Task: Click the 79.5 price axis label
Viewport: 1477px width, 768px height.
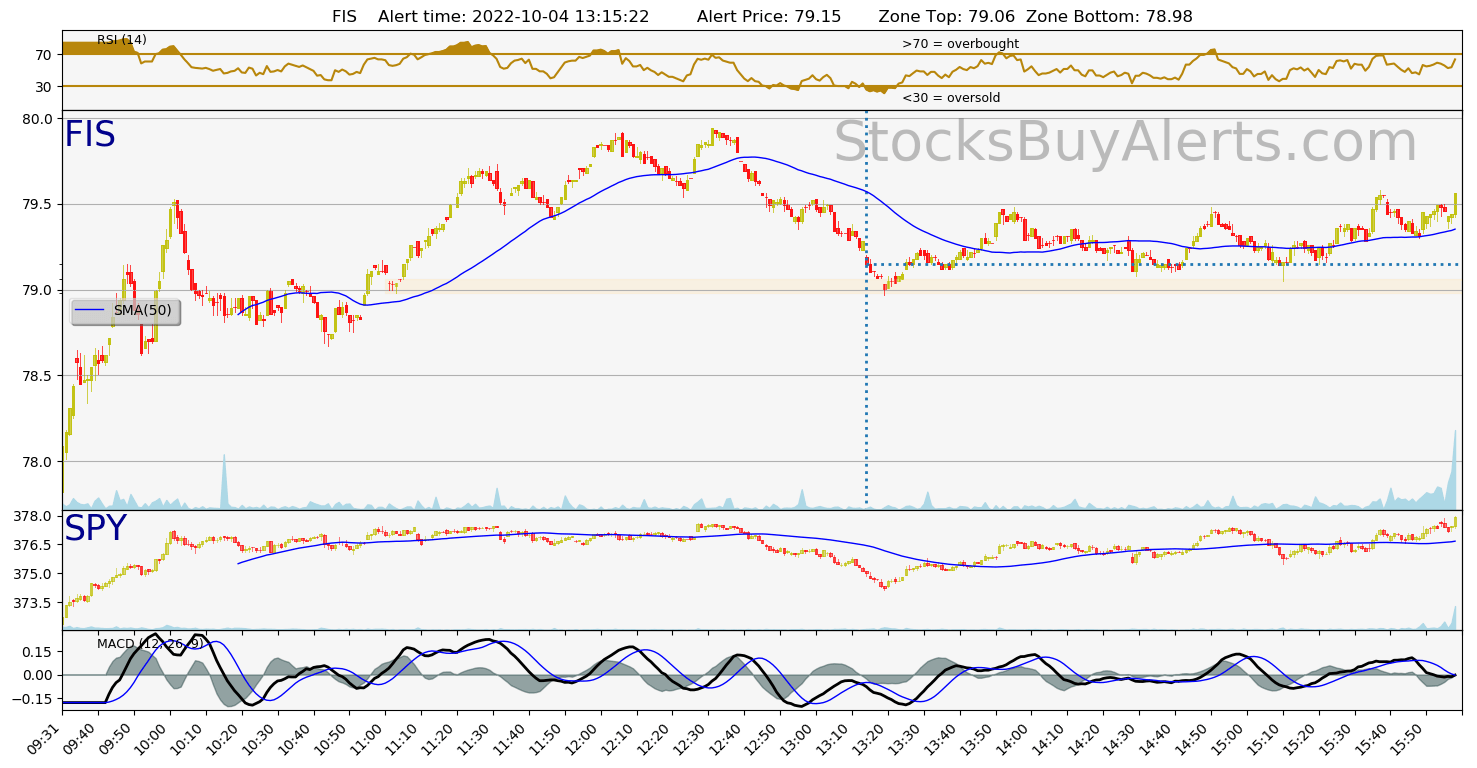Action: point(37,205)
